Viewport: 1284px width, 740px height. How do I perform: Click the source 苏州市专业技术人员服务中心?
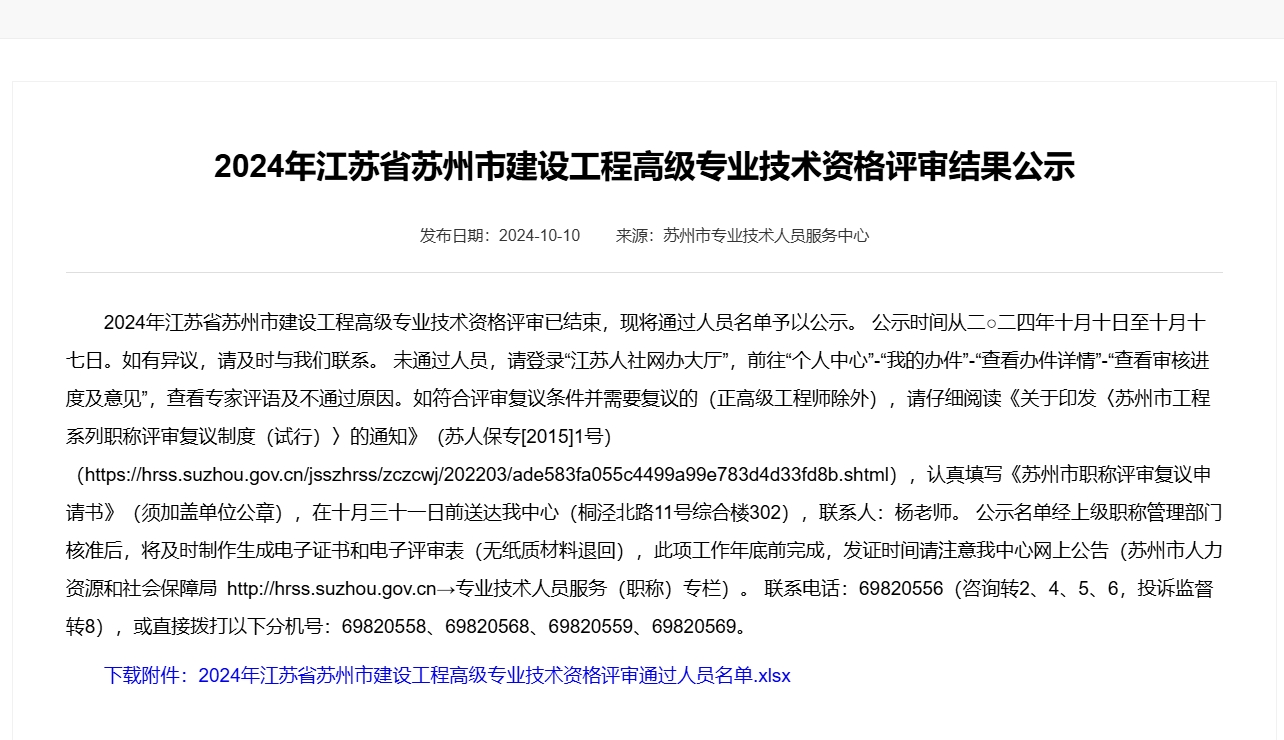pyautogui.click(x=766, y=236)
